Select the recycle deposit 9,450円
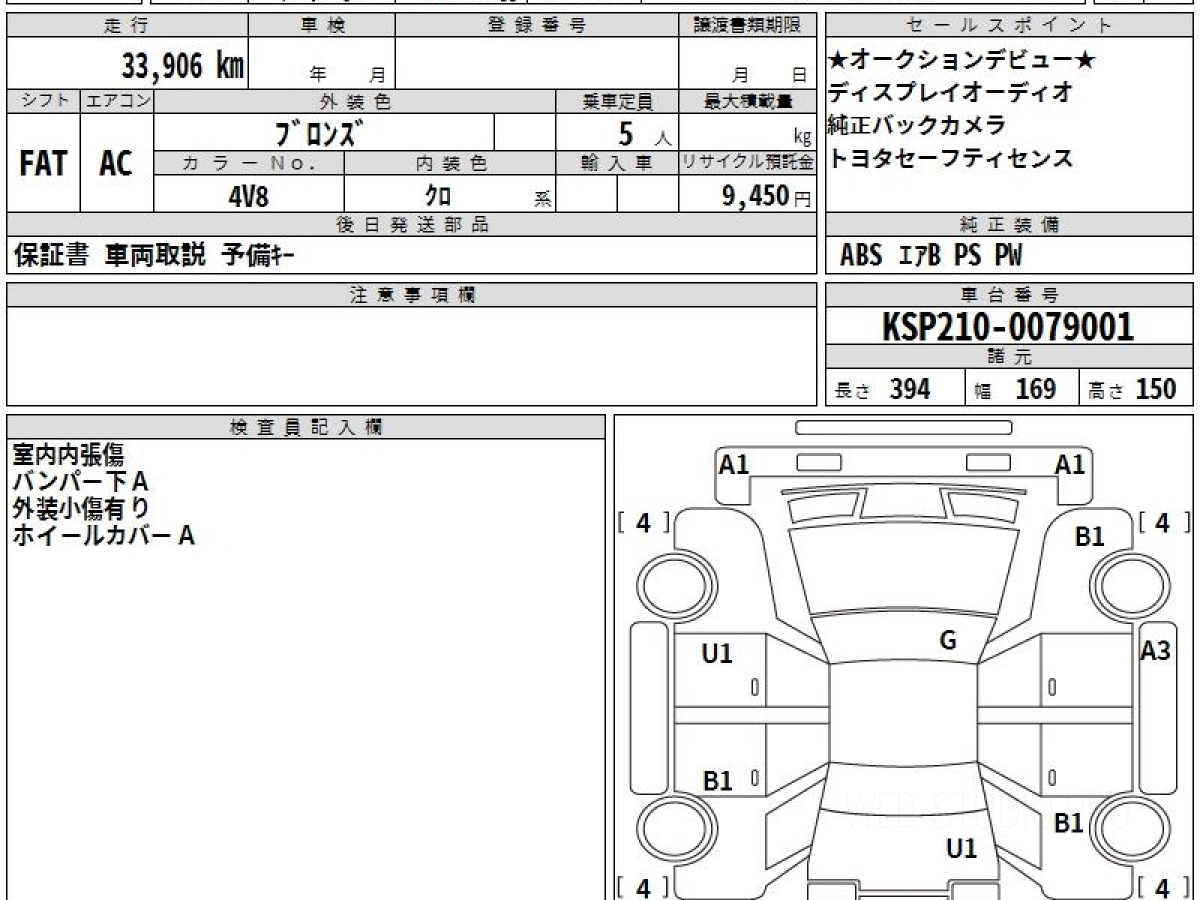The height and width of the screenshot is (900, 1200). 767,196
